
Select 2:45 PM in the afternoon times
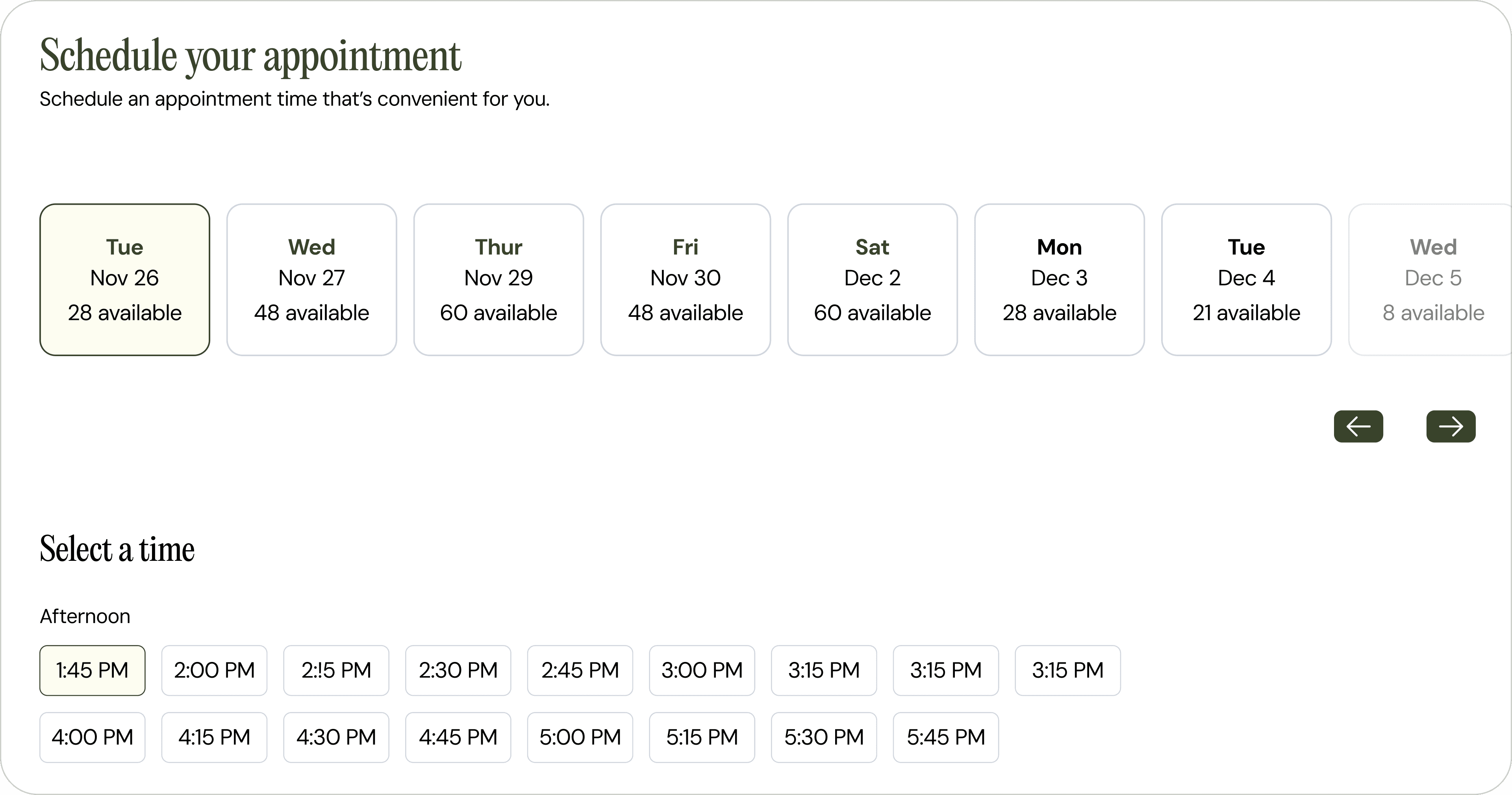coord(580,670)
